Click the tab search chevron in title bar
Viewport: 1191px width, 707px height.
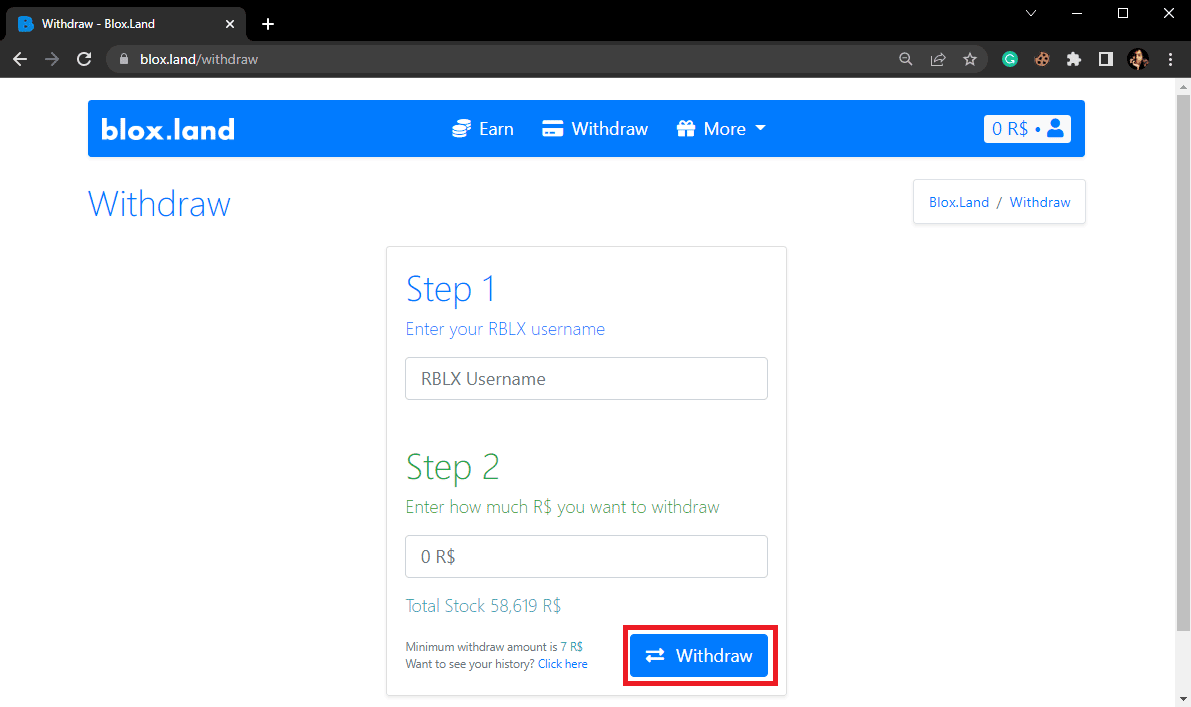(1031, 13)
